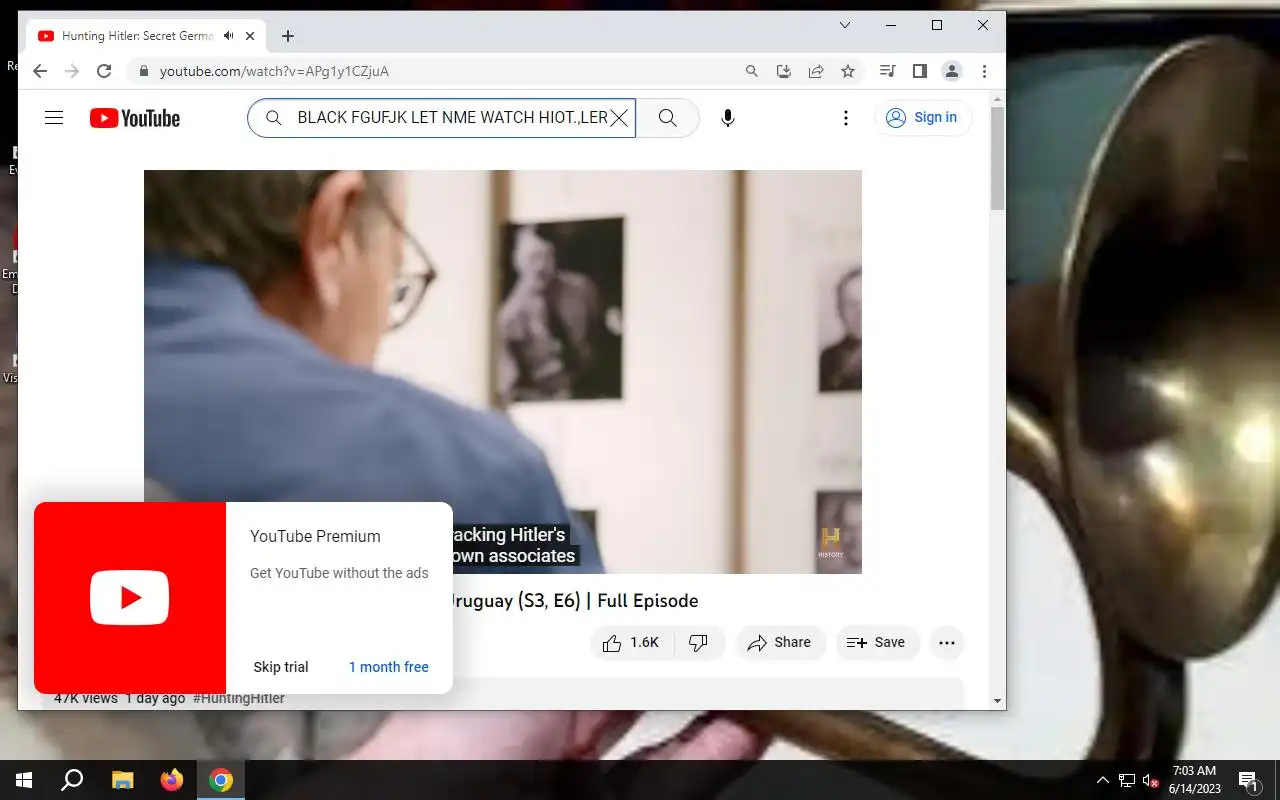Open a new Chrome tab
Viewport: 1280px width, 800px height.
pos(288,36)
